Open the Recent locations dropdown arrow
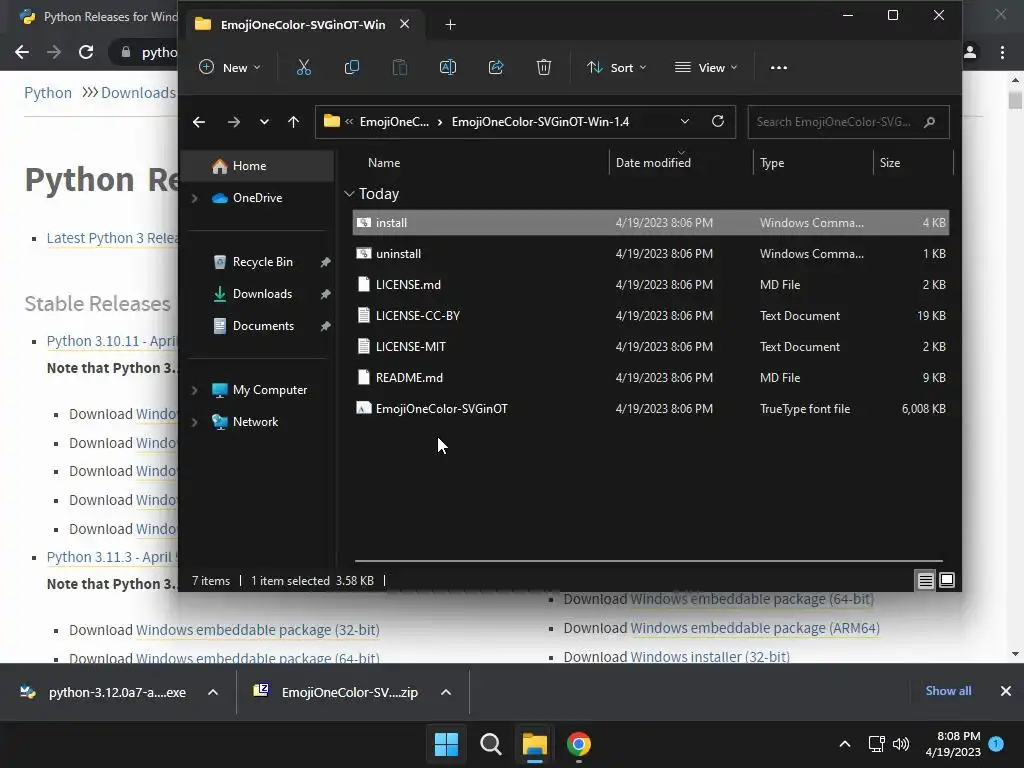The height and width of the screenshot is (768, 1024). tap(264, 121)
